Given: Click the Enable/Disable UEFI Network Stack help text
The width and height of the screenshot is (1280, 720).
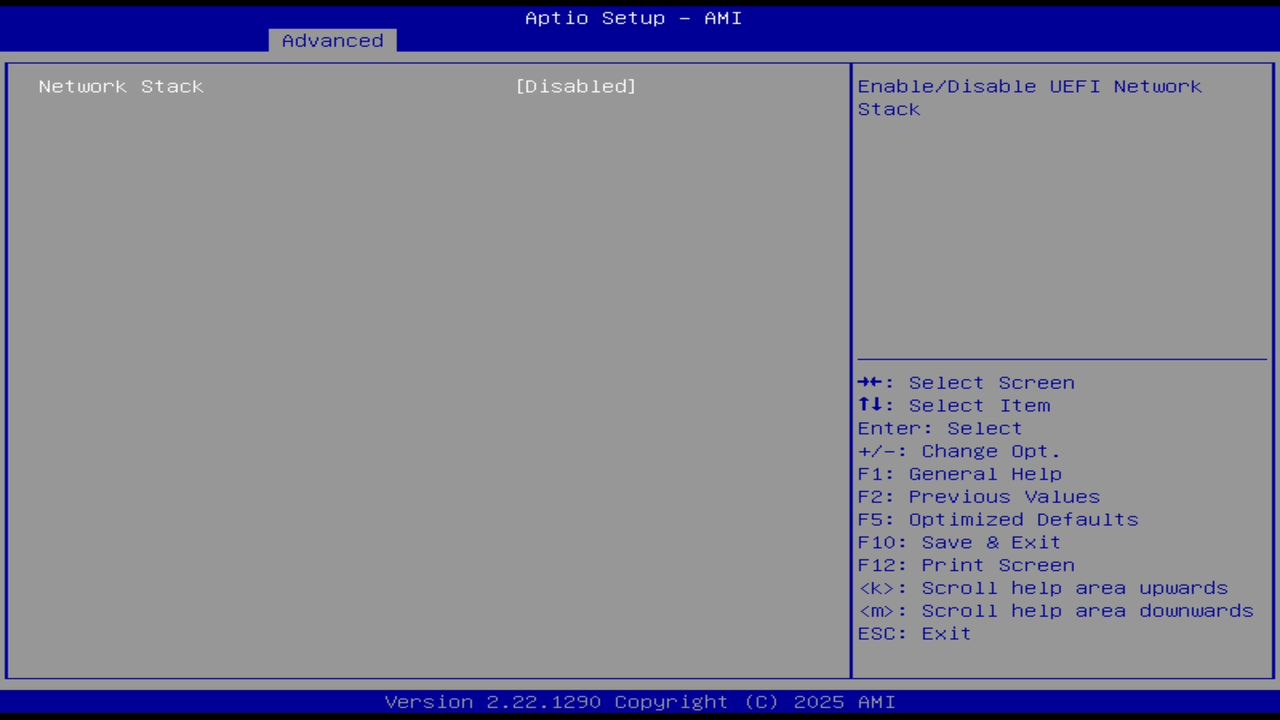Looking at the screenshot, I should (x=1029, y=97).
